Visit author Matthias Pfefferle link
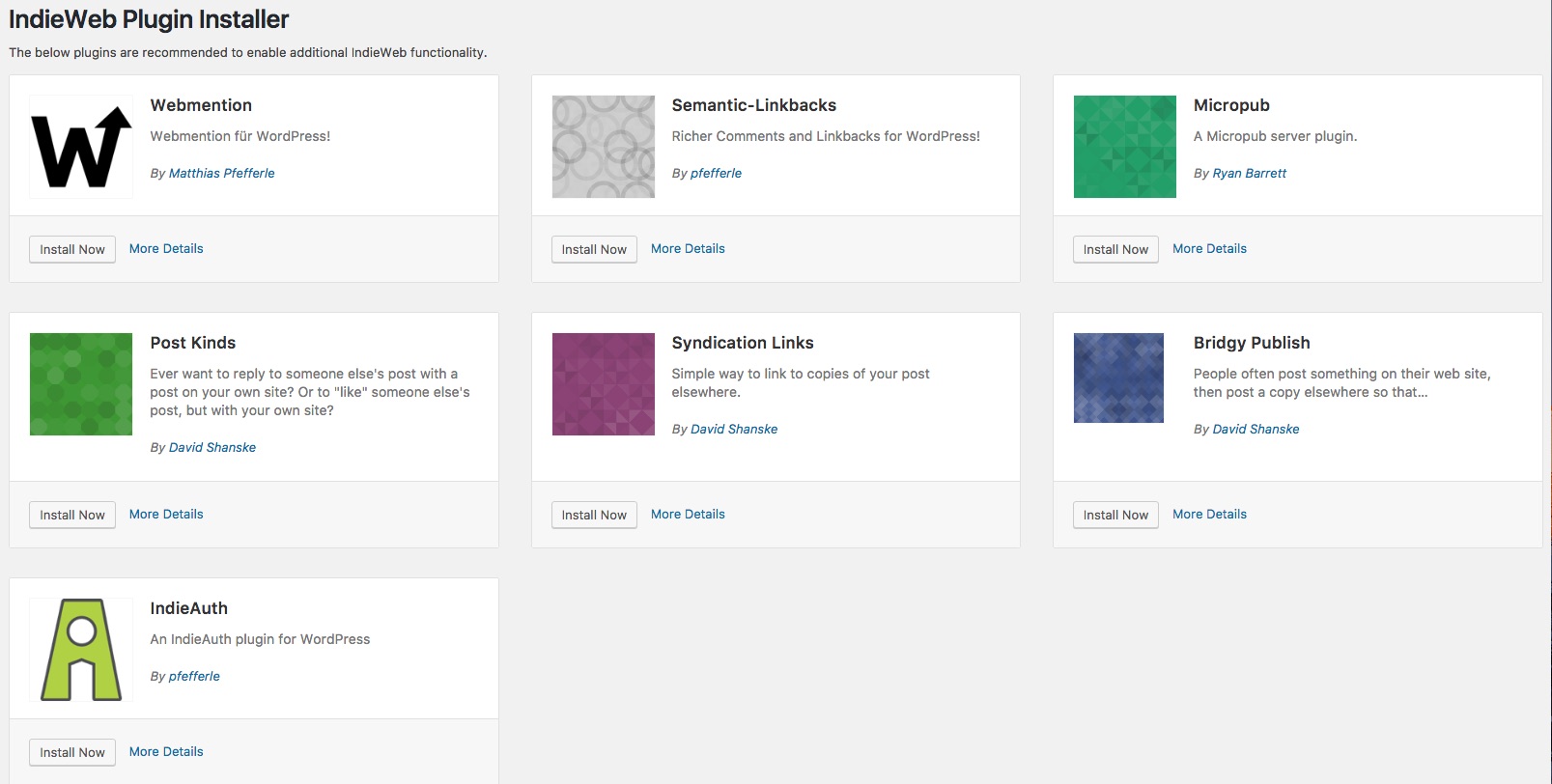 pos(221,173)
